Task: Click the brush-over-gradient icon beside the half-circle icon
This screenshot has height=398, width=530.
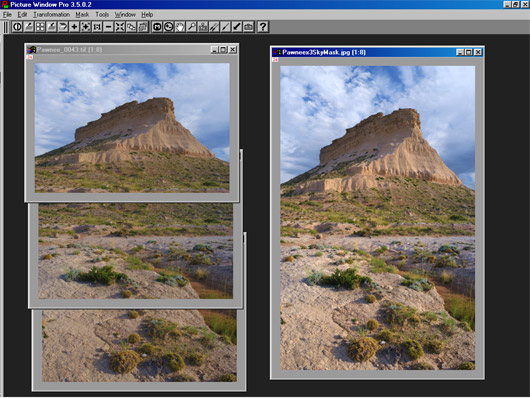Action: tap(29, 27)
